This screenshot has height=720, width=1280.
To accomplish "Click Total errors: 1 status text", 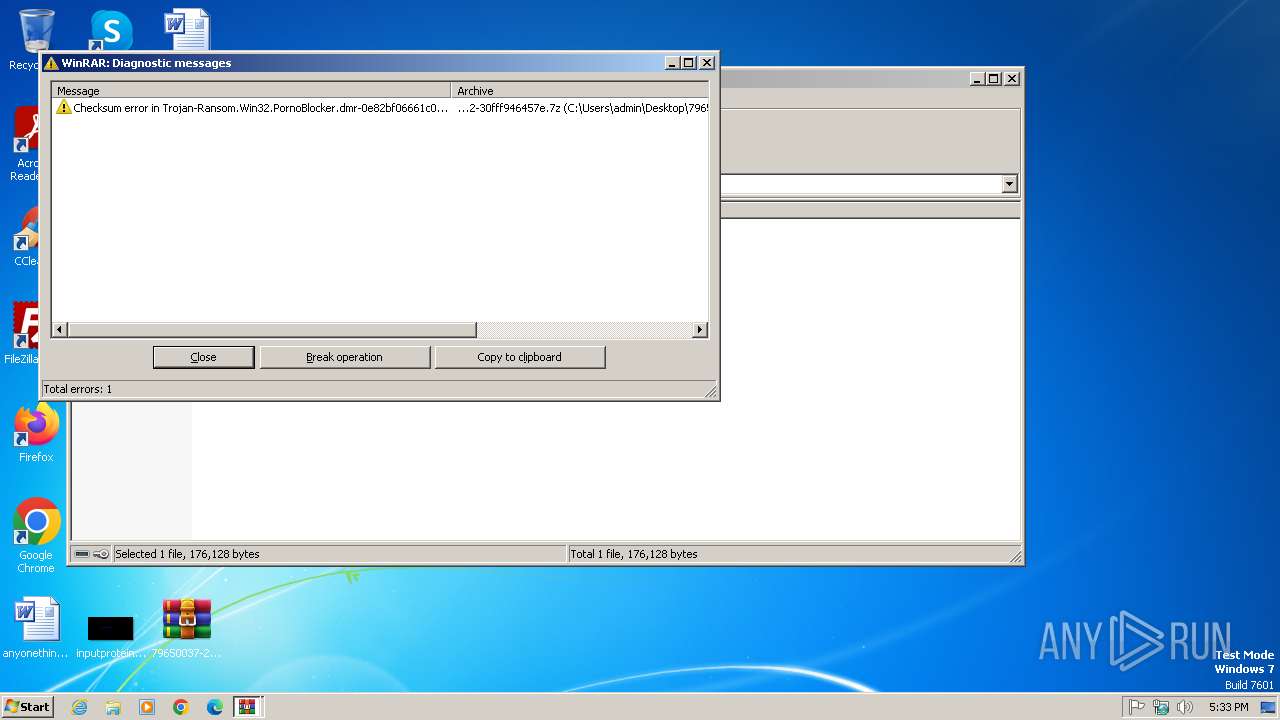I will (x=78, y=389).
